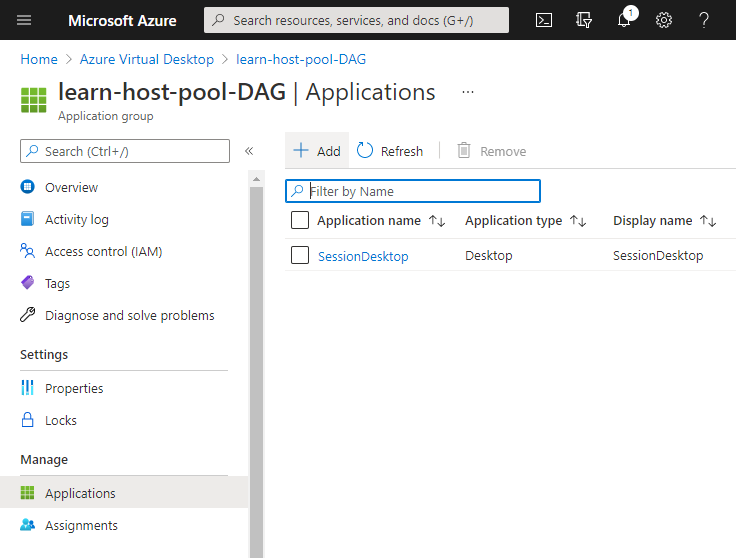Click the Overview icon in the sidebar

[x=28, y=187]
